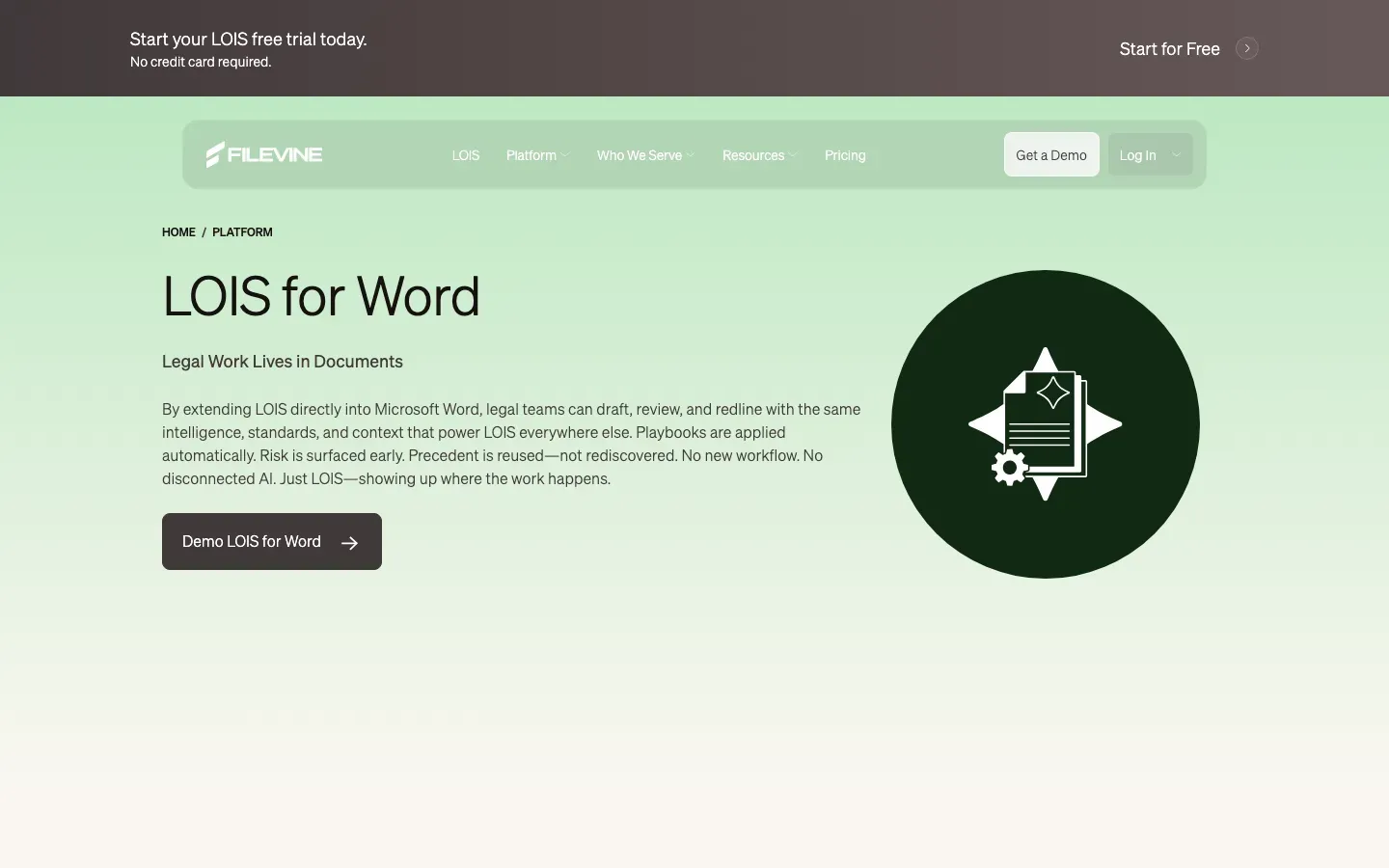Viewport: 1389px width, 868px height.
Task: Expand the Platform dropdown chevron
Action: [565, 154]
